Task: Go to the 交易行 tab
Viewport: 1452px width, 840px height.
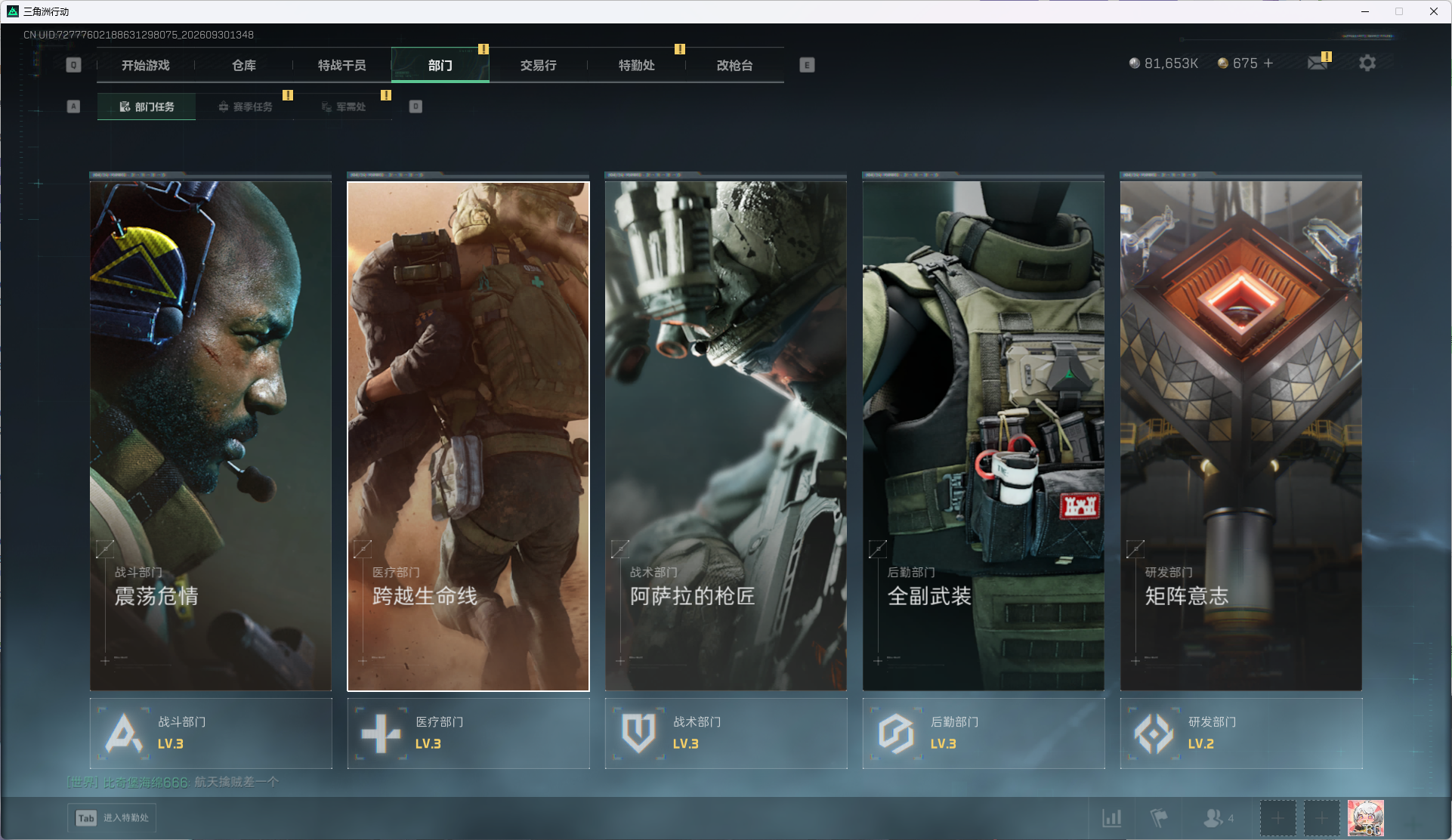Action: pos(539,66)
